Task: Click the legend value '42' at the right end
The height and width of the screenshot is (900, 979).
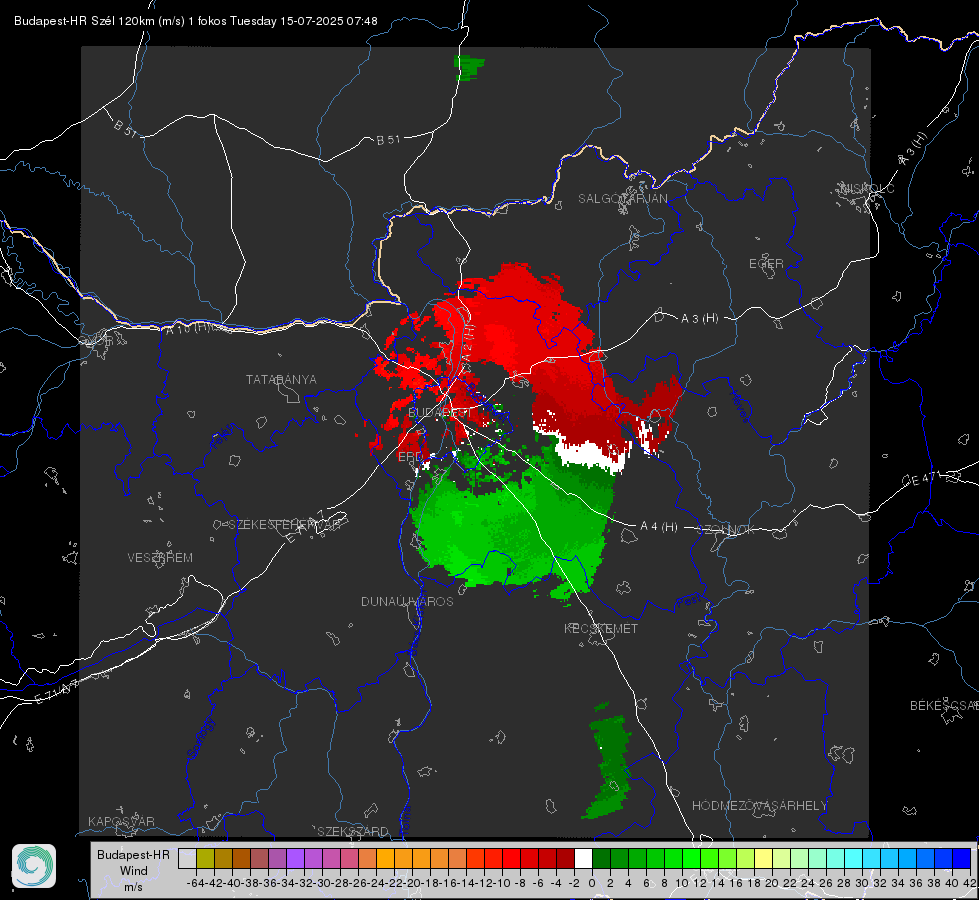Action: 969,883
